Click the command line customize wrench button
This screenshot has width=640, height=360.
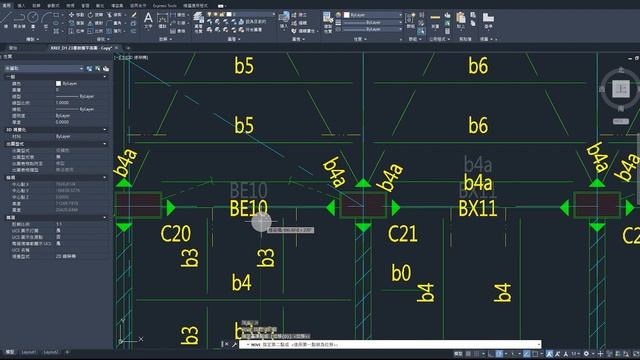tap(234, 344)
